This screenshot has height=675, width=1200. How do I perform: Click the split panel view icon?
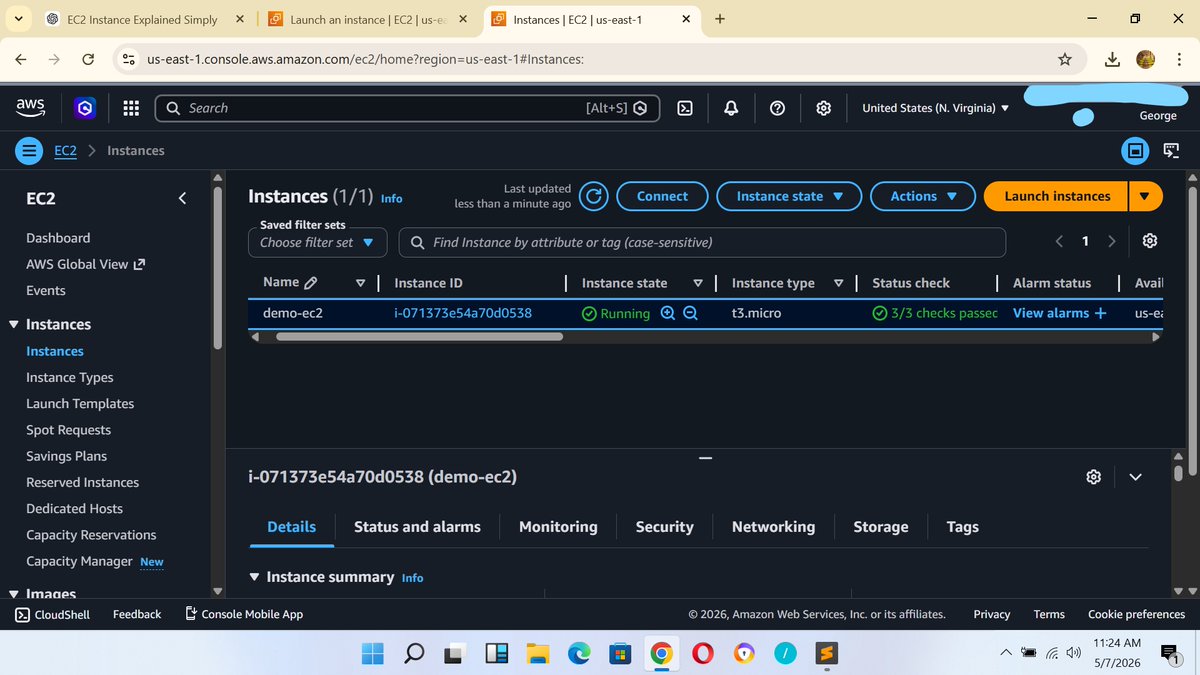tap(1135, 151)
